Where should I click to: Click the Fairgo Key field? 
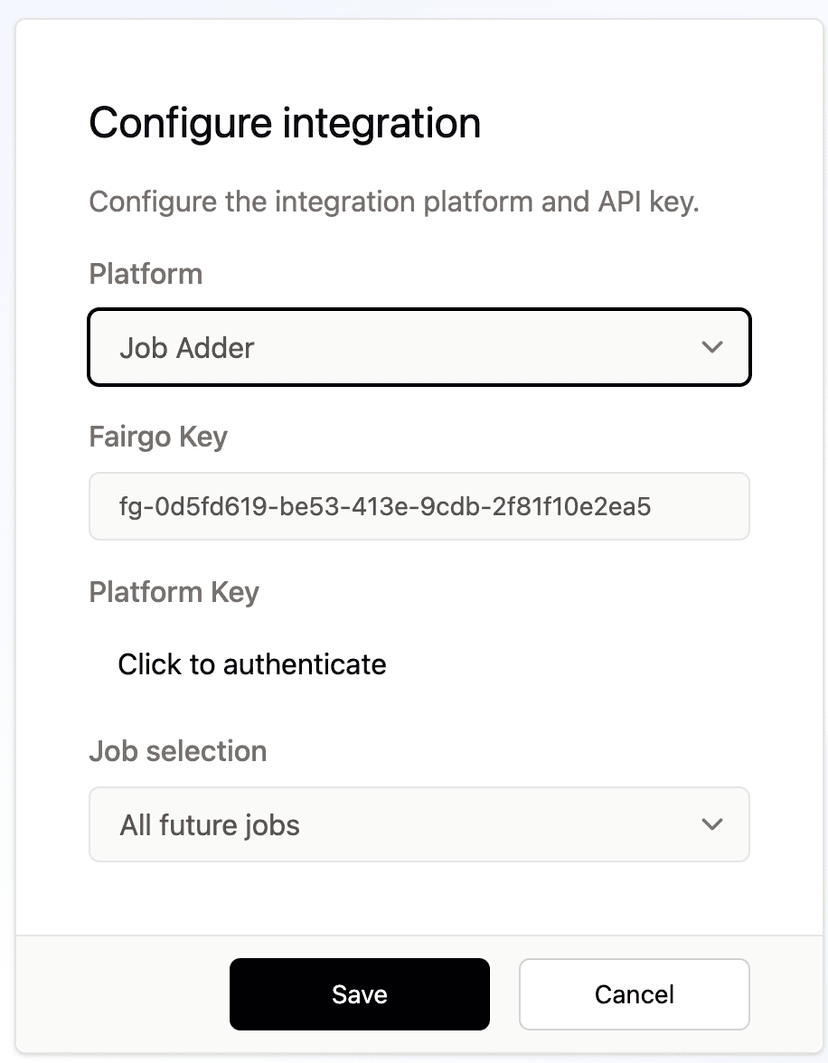click(x=419, y=506)
